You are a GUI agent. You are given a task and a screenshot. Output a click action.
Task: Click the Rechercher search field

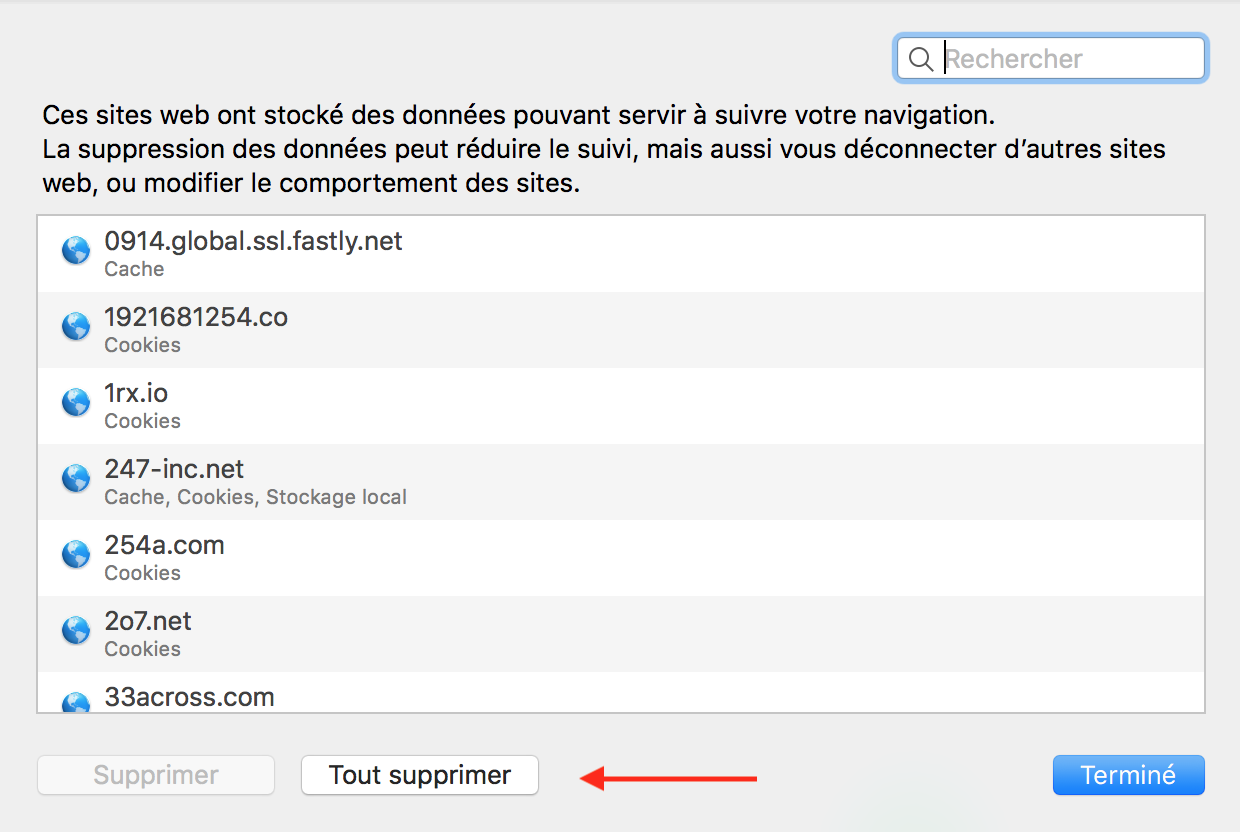point(1050,59)
